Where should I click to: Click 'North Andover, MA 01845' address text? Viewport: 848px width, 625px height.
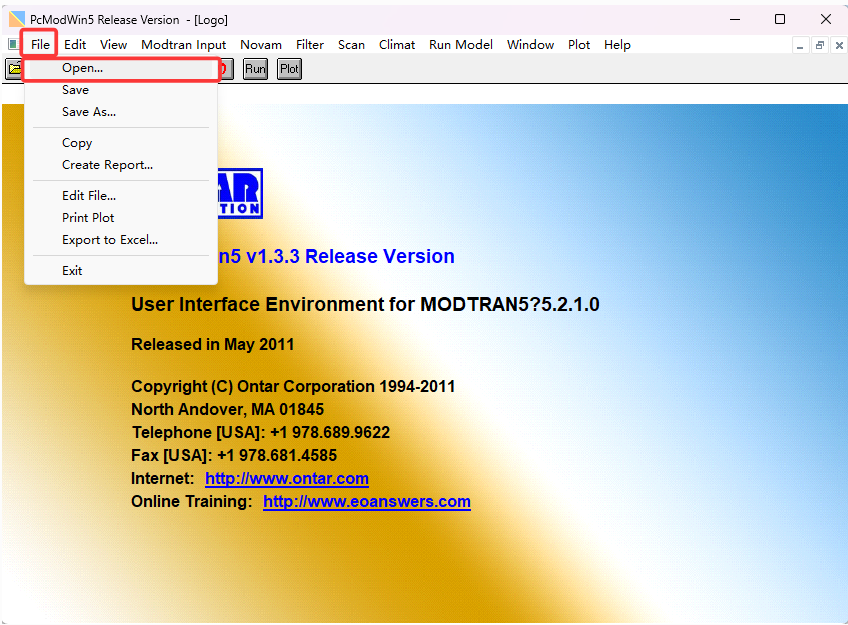[228, 409]
